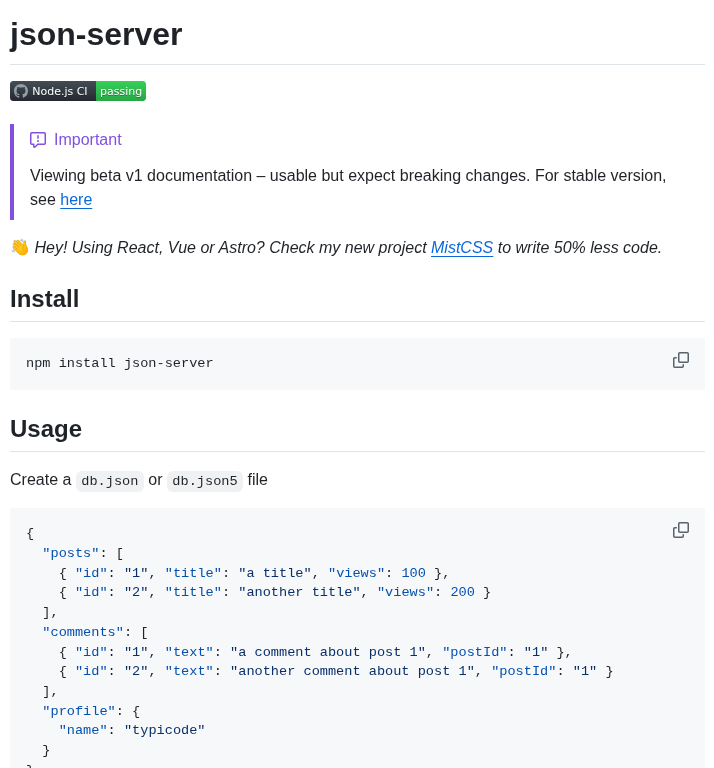Click the "another title" string

(x=299, y=592)
